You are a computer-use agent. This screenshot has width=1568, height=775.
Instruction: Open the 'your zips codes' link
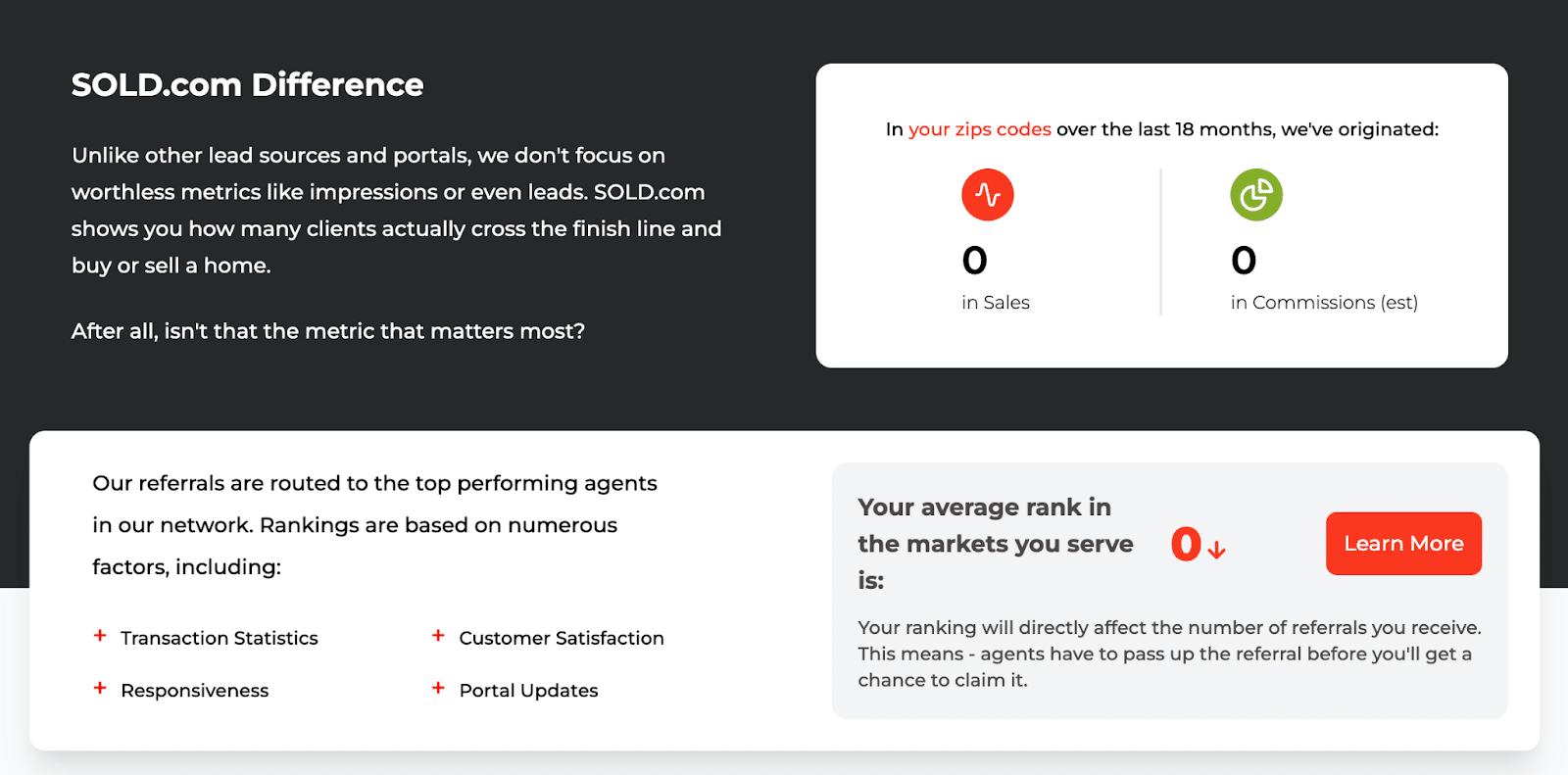(979, 129)
